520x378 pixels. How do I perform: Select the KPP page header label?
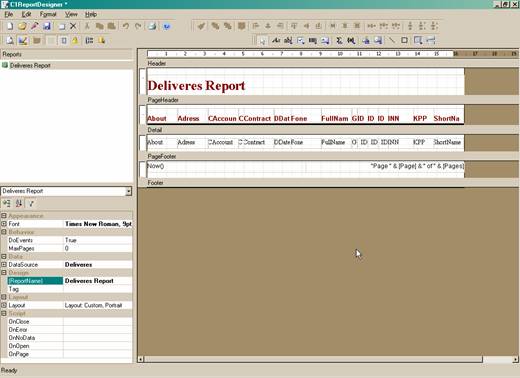pos(420,119)
